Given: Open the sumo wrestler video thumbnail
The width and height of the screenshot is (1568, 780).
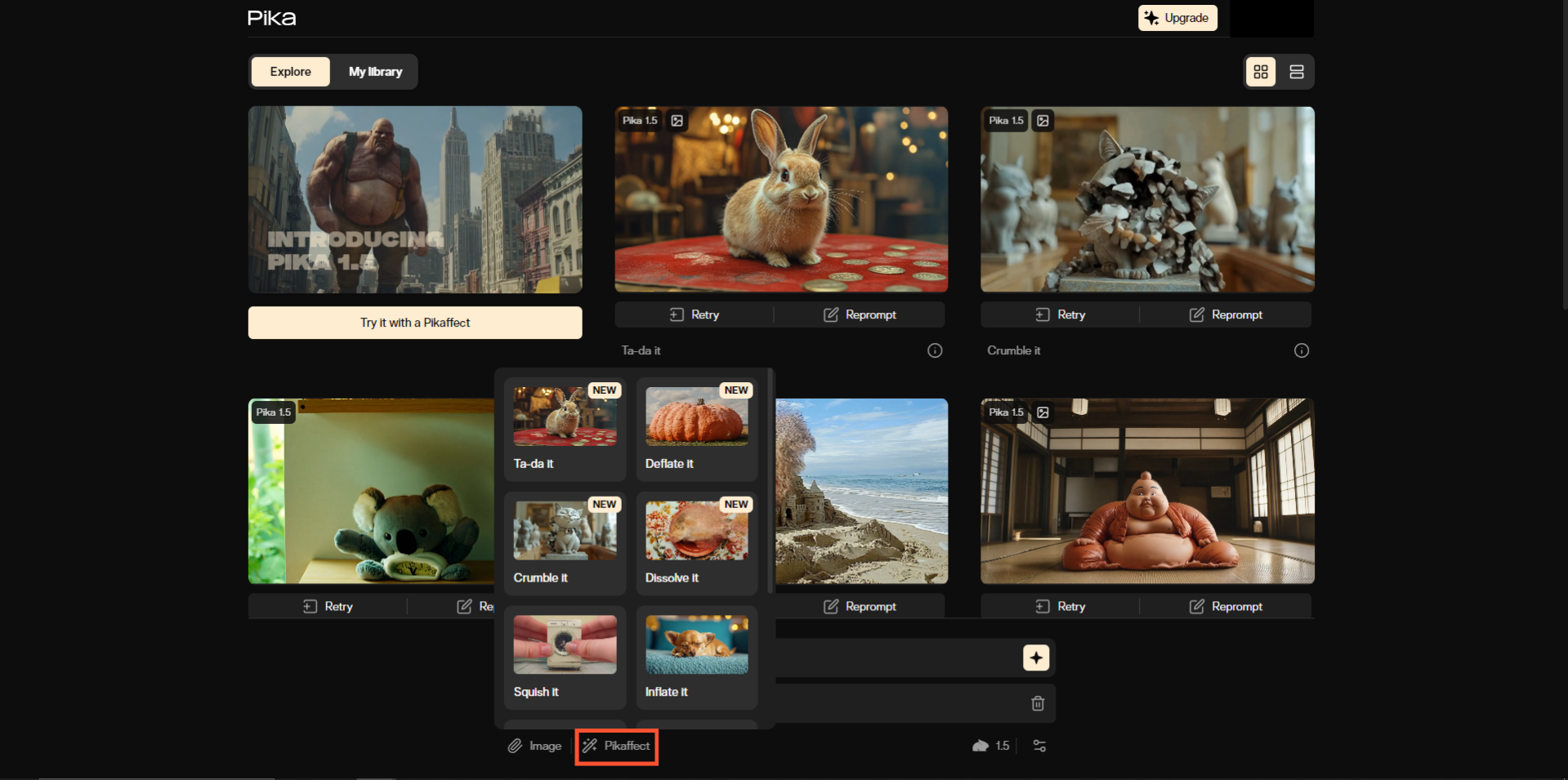Looking at the screenshot, I should 1146,491.
